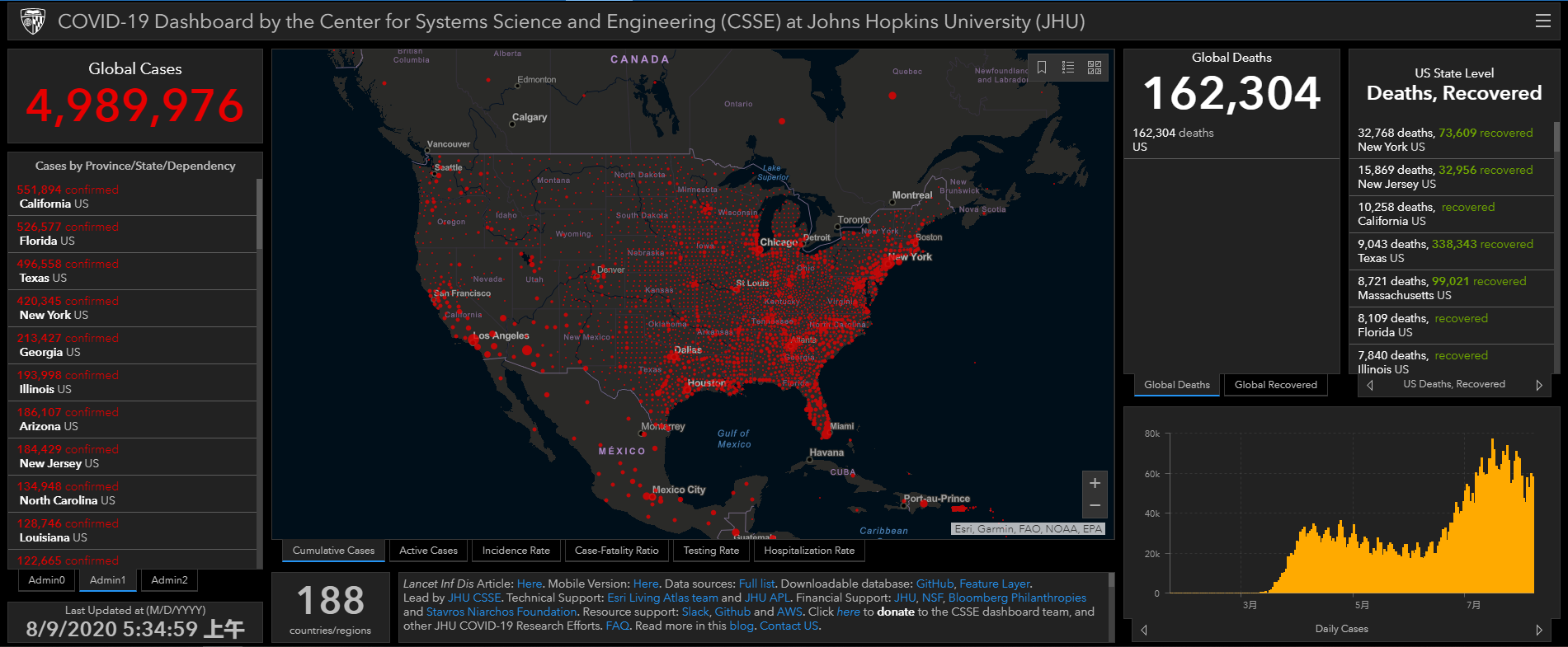Select North Carolina US in the list
Image resolution: width=1568 pixels, height=647 pixels.
click(x=132, y=494)
